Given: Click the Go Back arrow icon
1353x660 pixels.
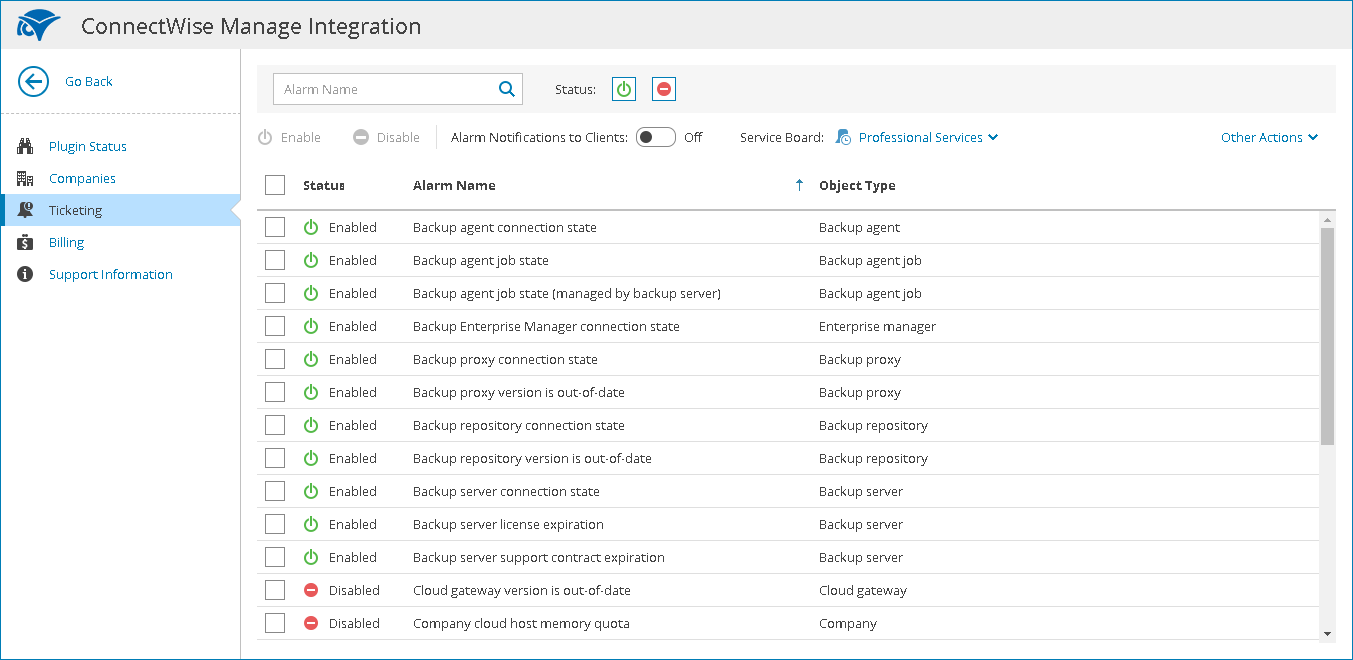Looking at the screenshot, I should [x=33, y=82].
